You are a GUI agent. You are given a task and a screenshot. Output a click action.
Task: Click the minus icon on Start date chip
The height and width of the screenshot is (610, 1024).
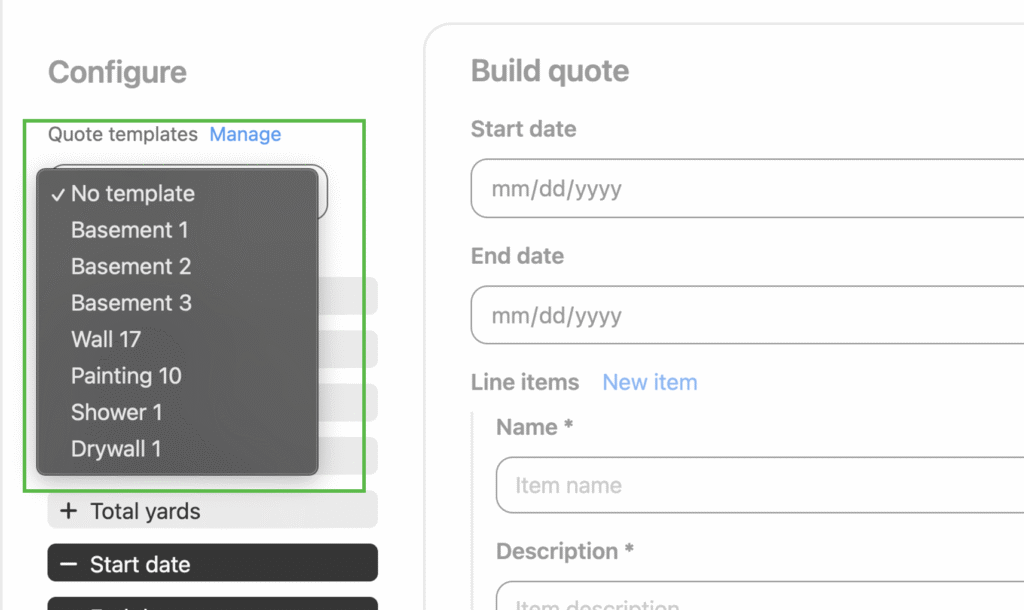[68, 564]
